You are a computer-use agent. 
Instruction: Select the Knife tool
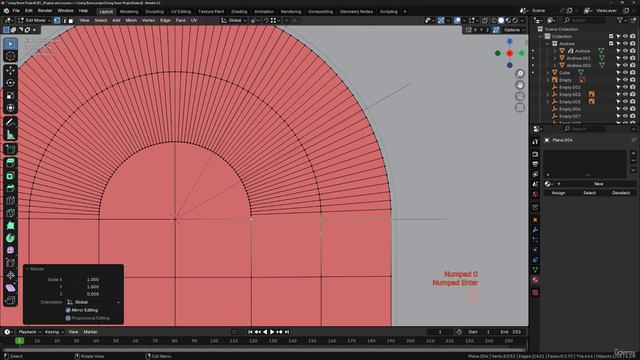point(10,213)
